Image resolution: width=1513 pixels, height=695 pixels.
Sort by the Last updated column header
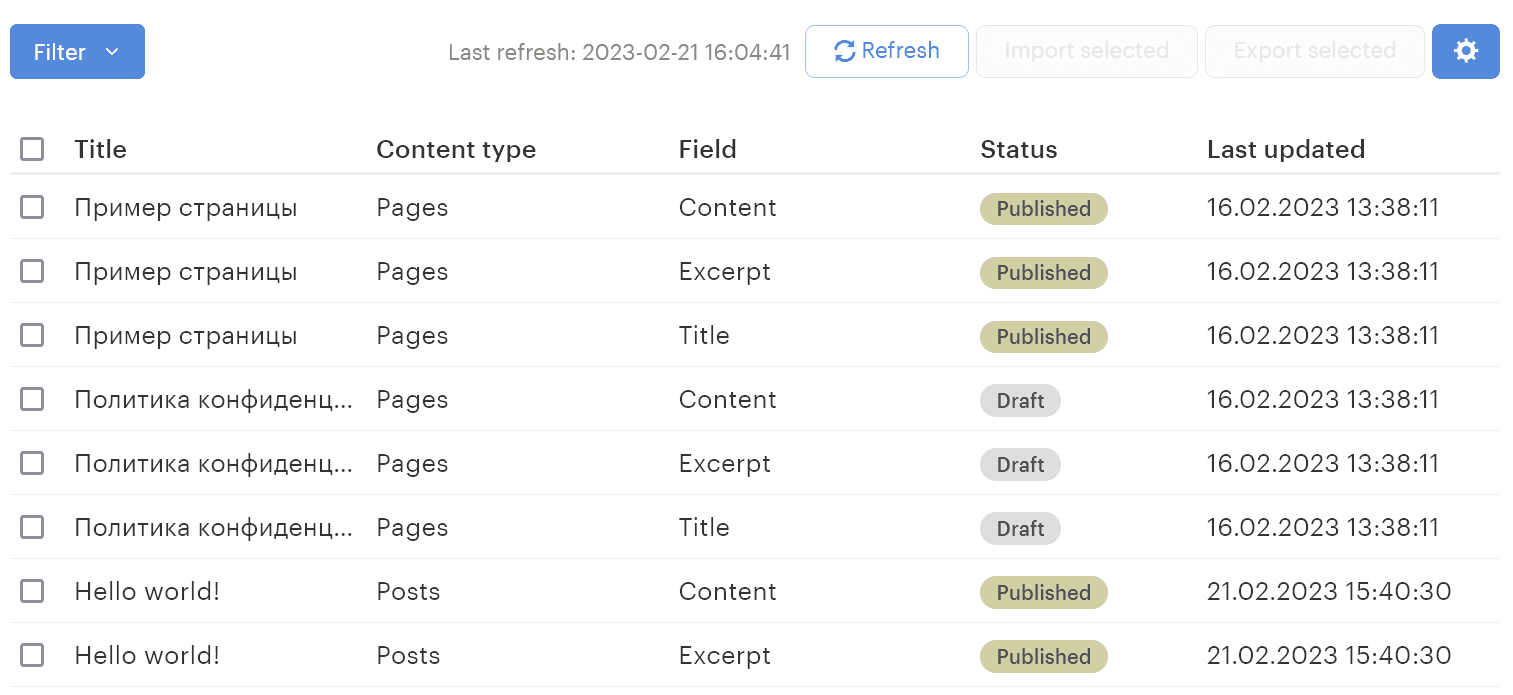[1285, 149]
